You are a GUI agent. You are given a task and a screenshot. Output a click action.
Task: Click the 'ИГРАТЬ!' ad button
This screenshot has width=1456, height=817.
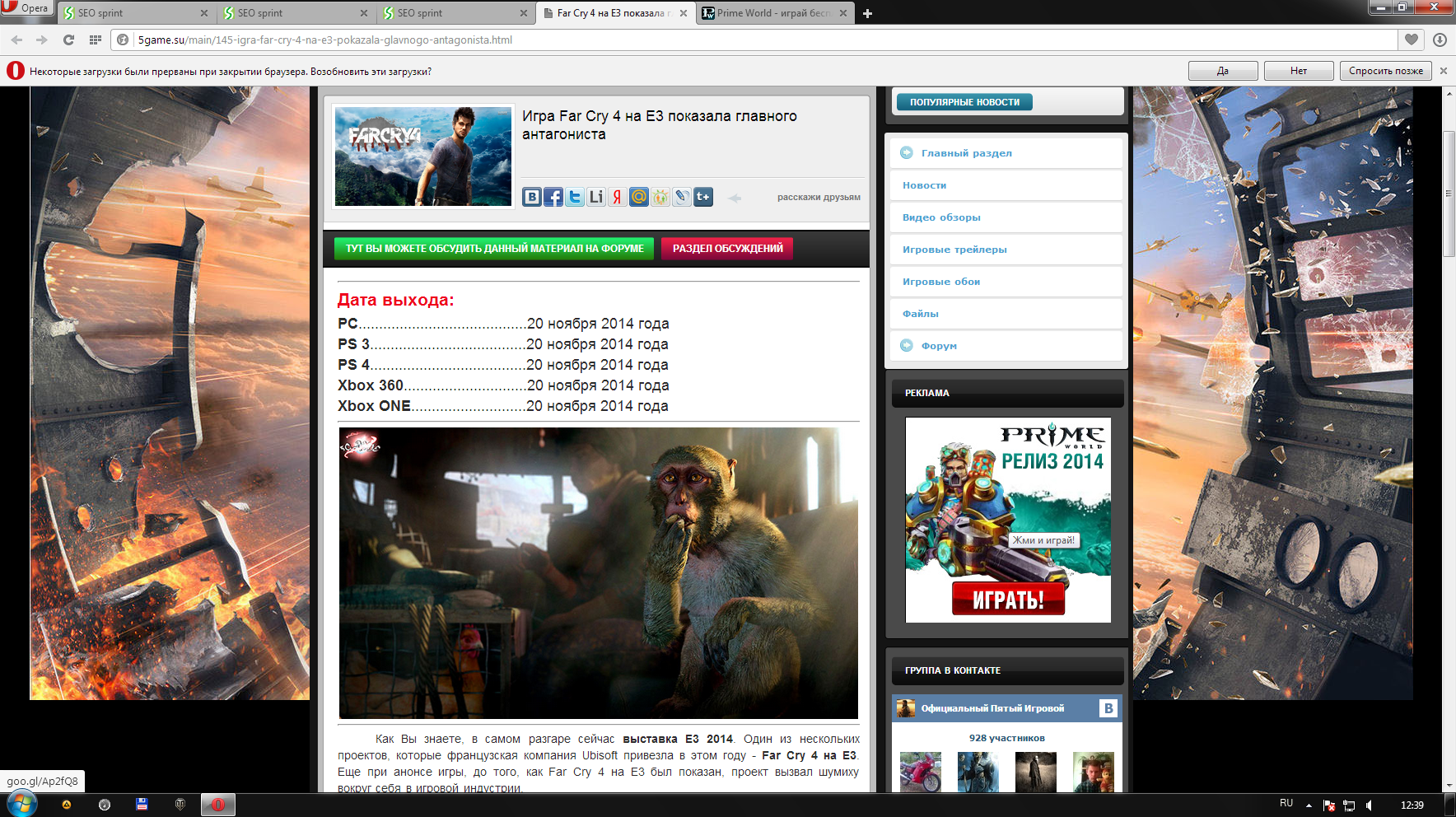tap(1008, 599)
